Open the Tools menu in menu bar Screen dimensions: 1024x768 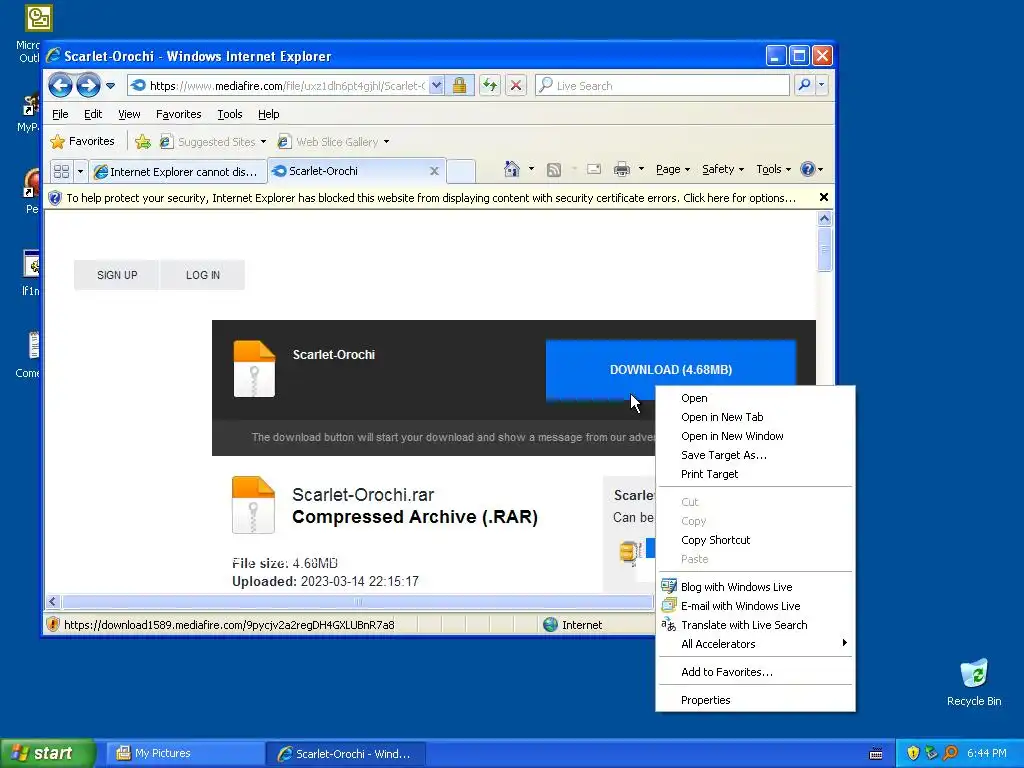click(x=230, y=114)
